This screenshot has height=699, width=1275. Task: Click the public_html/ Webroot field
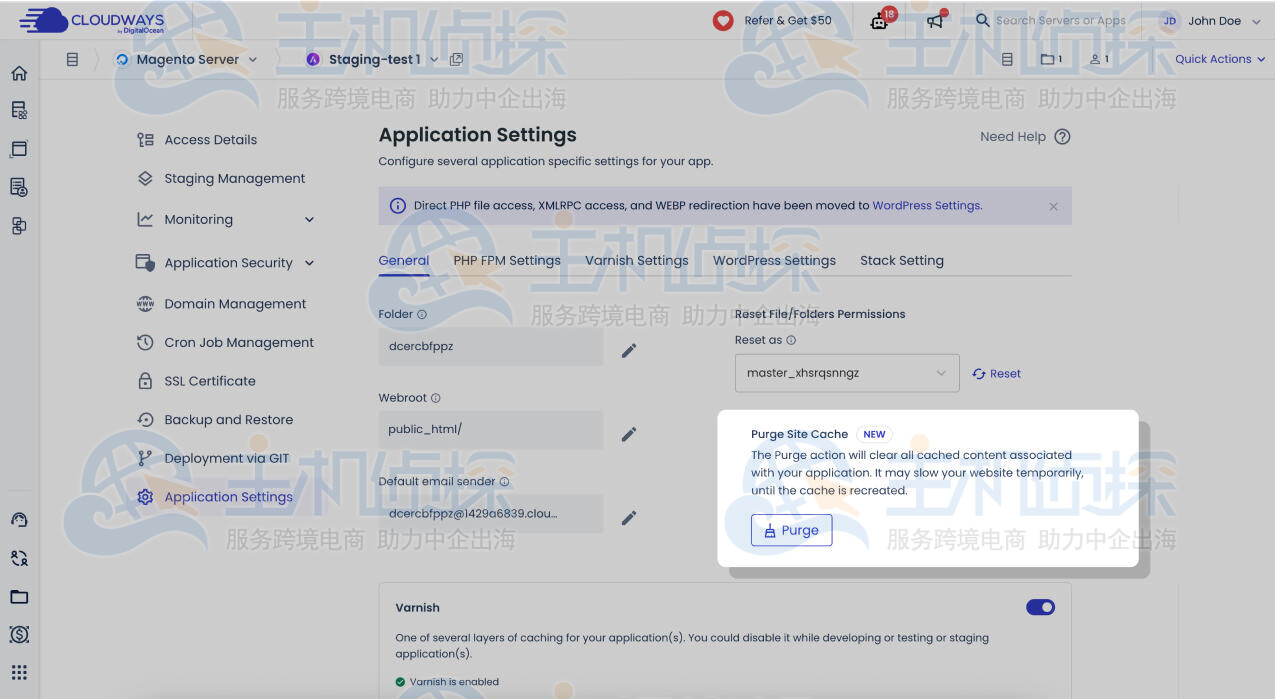point(491,430)
